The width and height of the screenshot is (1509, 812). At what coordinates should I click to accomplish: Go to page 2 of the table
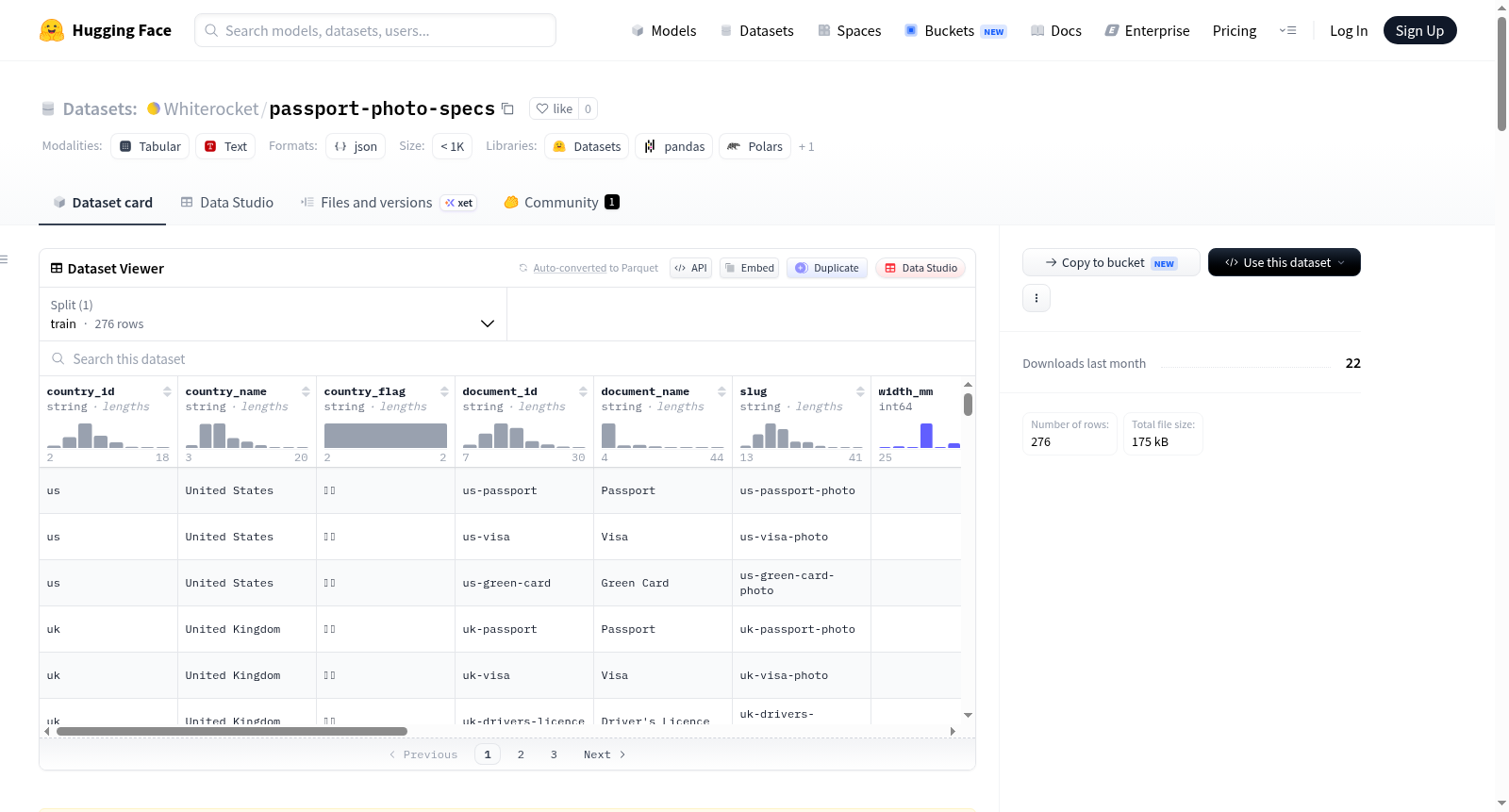pos(521,754)
